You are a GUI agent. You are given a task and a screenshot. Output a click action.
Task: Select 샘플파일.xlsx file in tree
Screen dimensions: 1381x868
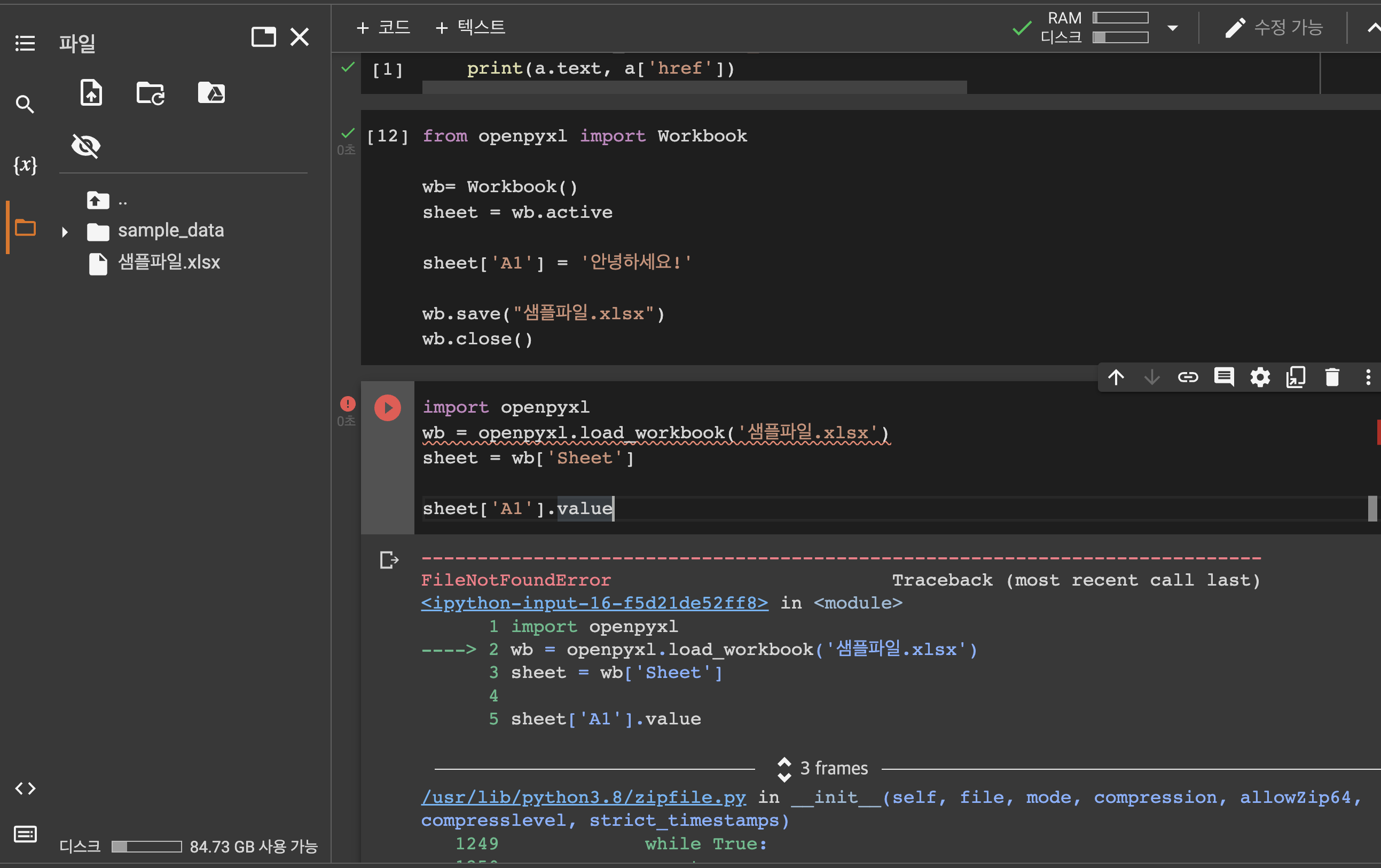click(169, 263)
